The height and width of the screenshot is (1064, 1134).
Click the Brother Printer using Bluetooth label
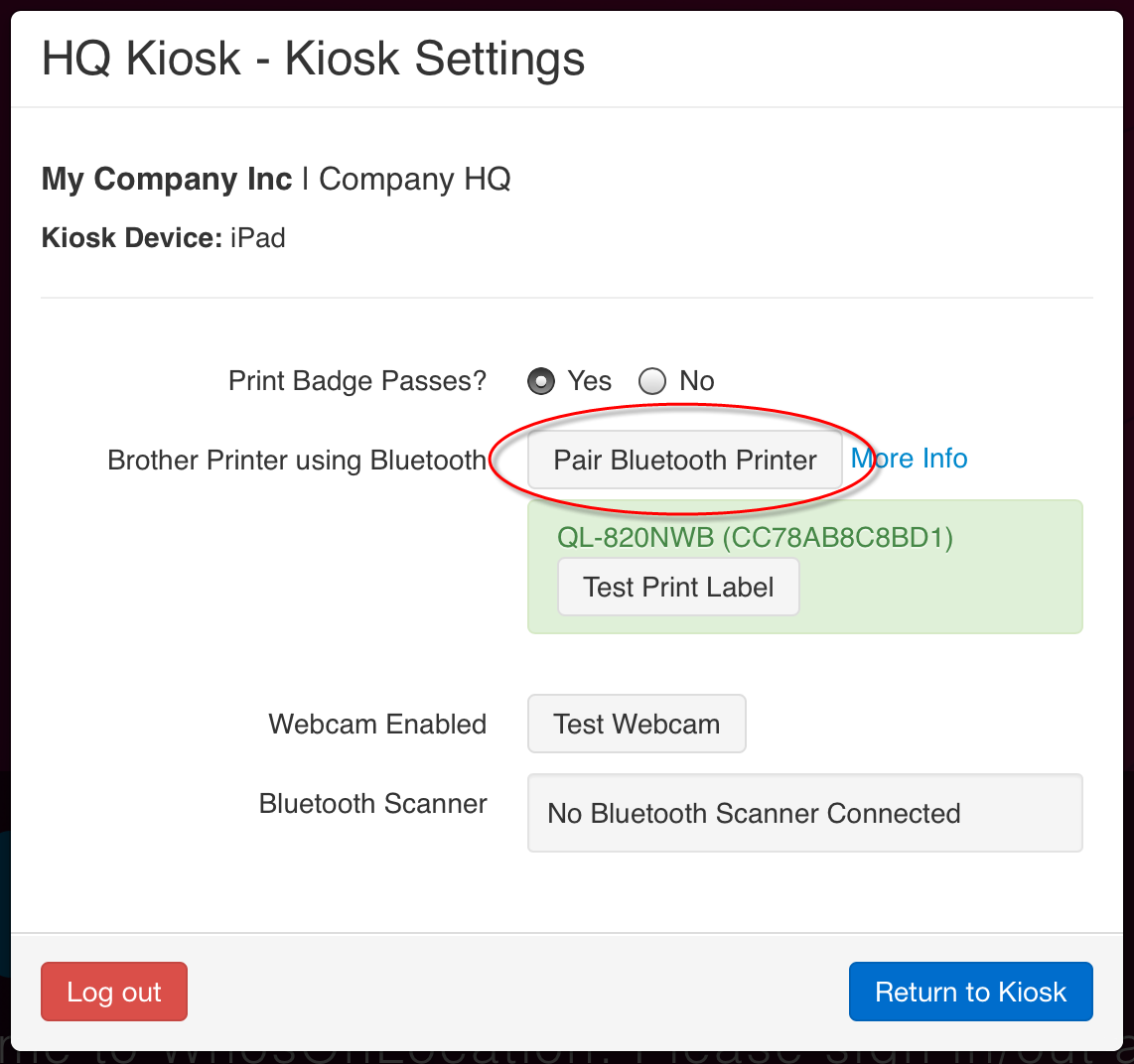(x=297, y=460)
